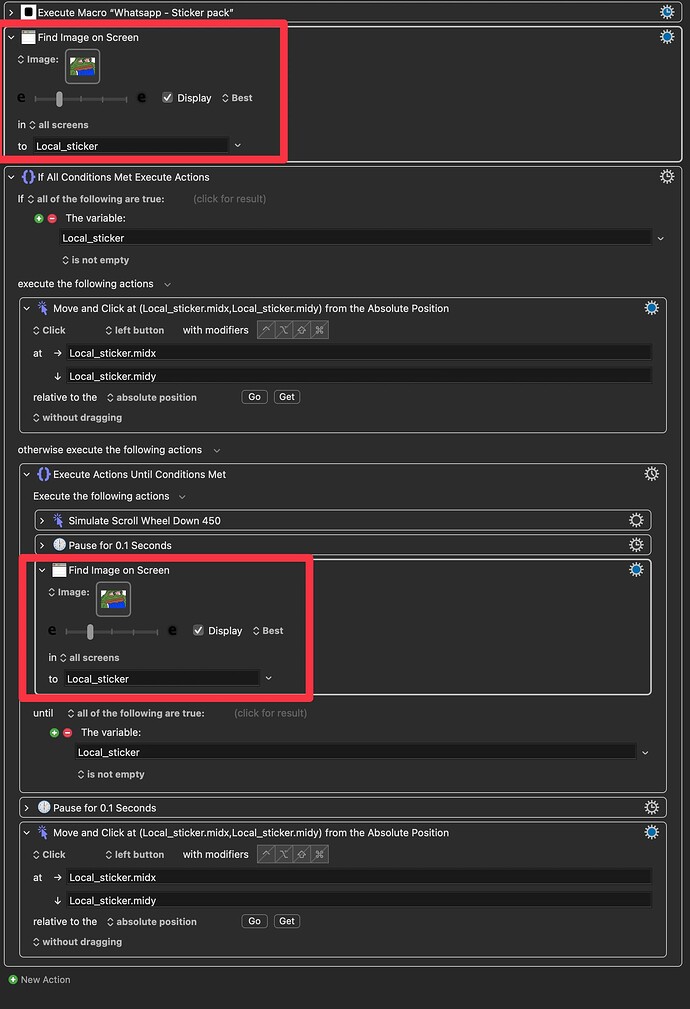Open "without dragging" menu in last Move and Click

(x=80, y=942)
